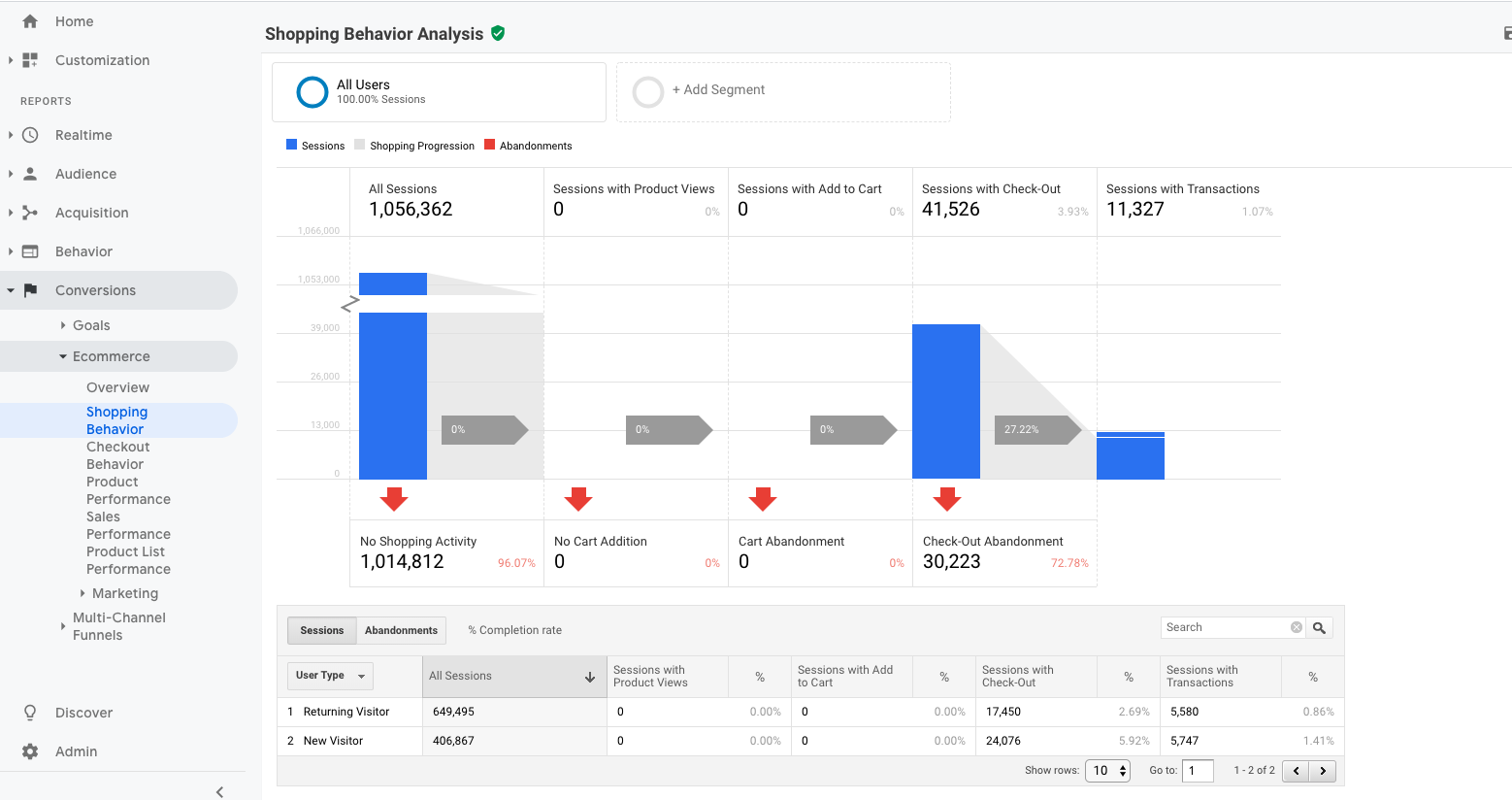
Task: Collapse the Conversions section arrow
Action: (11, 290)
